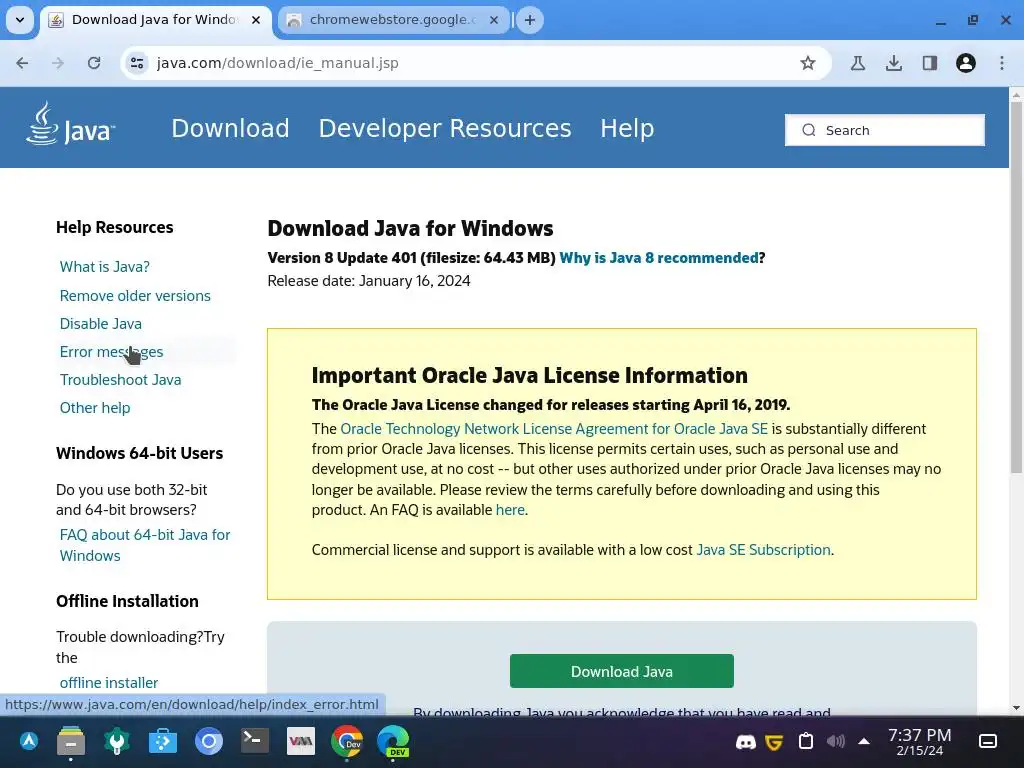Image resolution: width=1024 pixels, height=768 pixels.
Task: Open the clipboard tray icon
Action: (x=806, y=741)
